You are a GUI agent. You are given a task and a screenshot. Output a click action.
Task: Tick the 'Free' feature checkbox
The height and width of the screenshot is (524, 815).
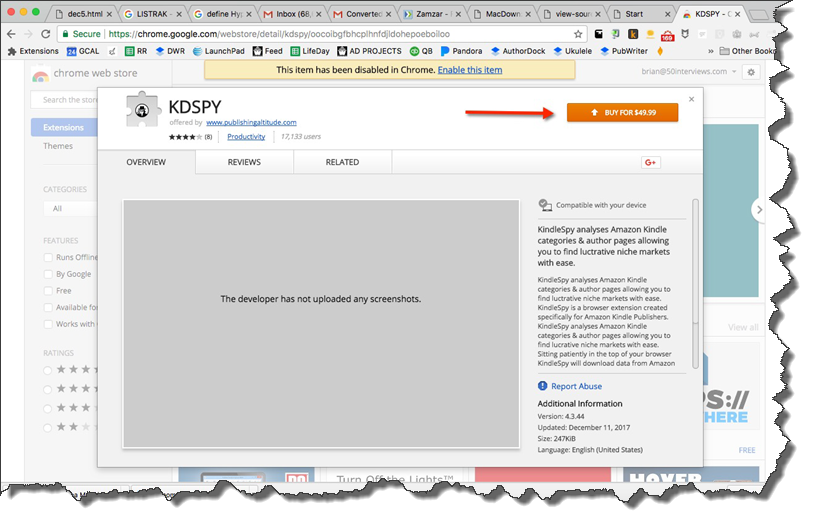[x=48, y=291]
